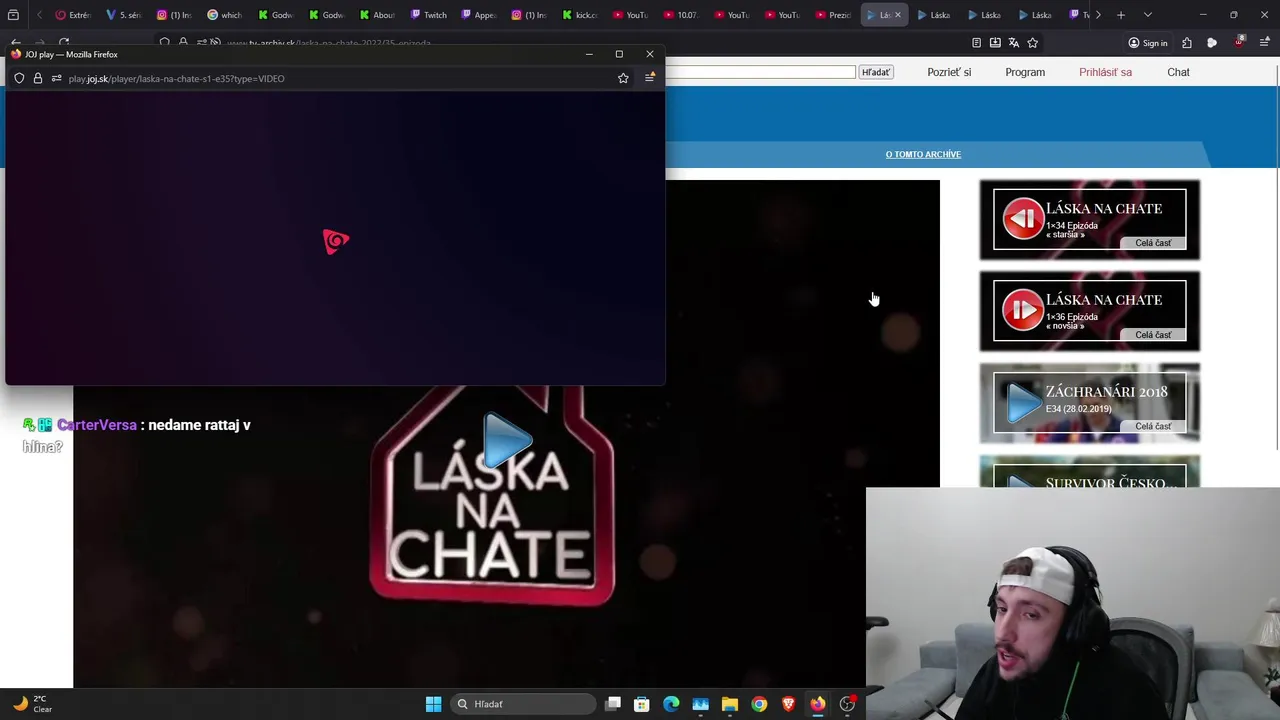The width and height of the screenshot is (1280, 720).
Task: Open the weather widget showing 2°C Clear
Action: point(32,704)
